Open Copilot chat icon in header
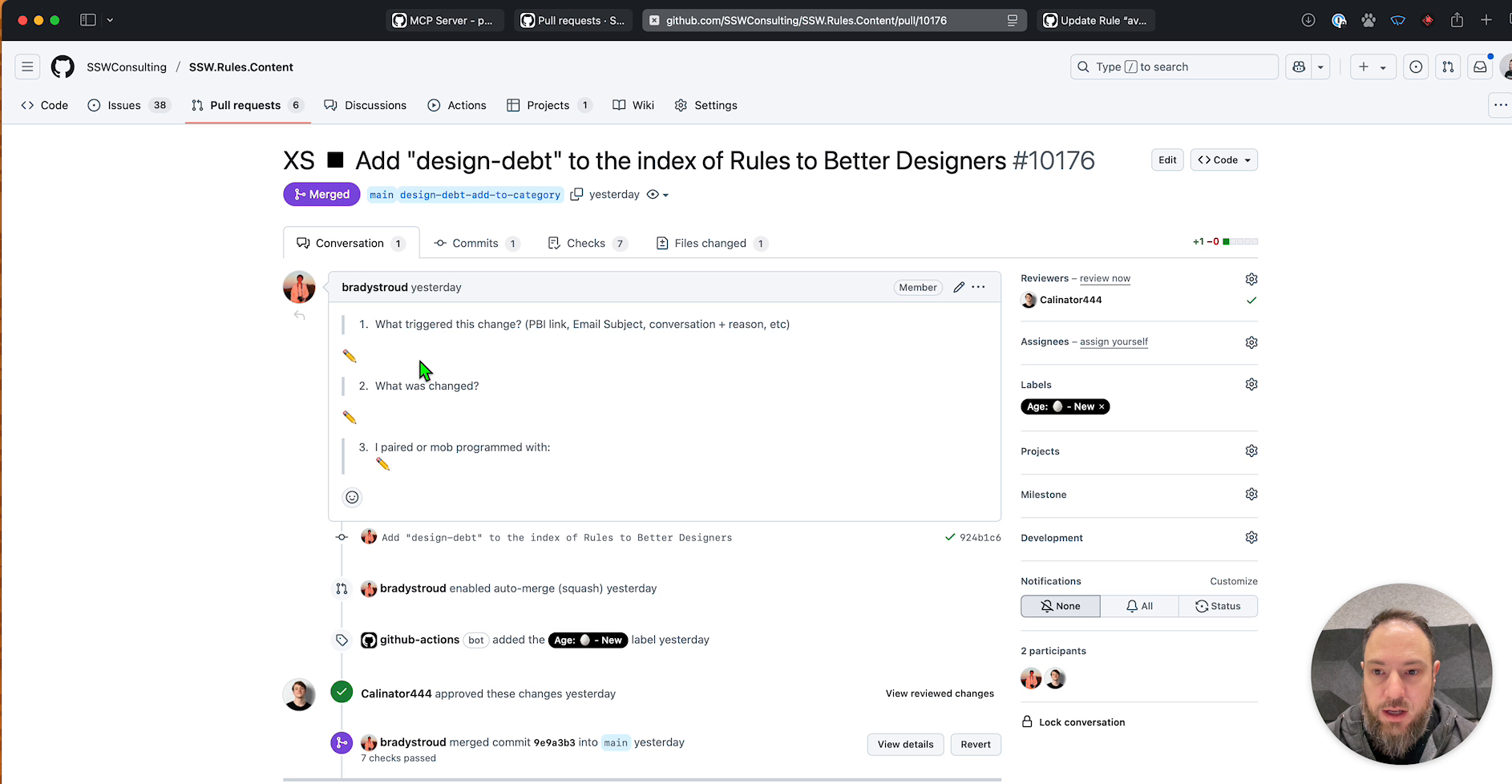 tap(1299, 67)
